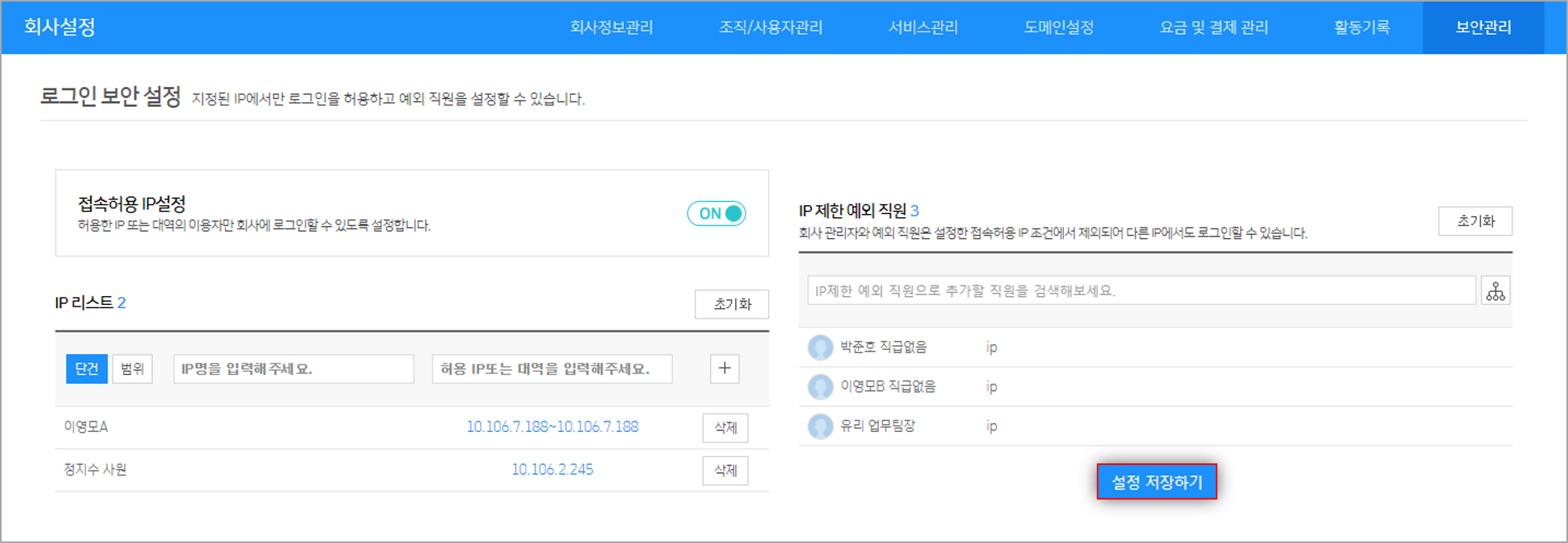The height and width of the screenshot is (543, 1568).
Task: Delete the 이영모A IP entry
Action: (724, 428)
